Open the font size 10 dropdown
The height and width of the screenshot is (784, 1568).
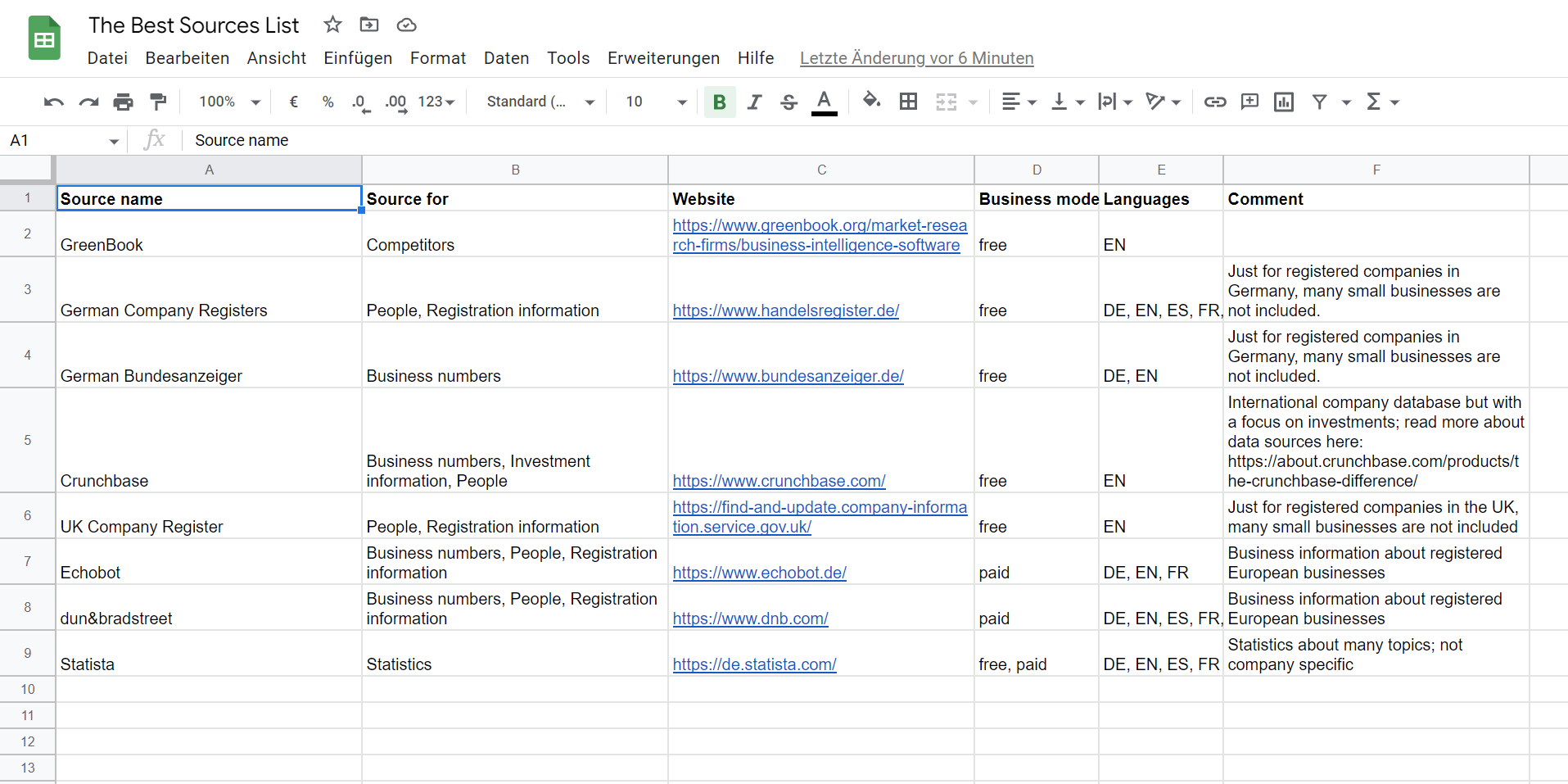(x=657, y=102)
